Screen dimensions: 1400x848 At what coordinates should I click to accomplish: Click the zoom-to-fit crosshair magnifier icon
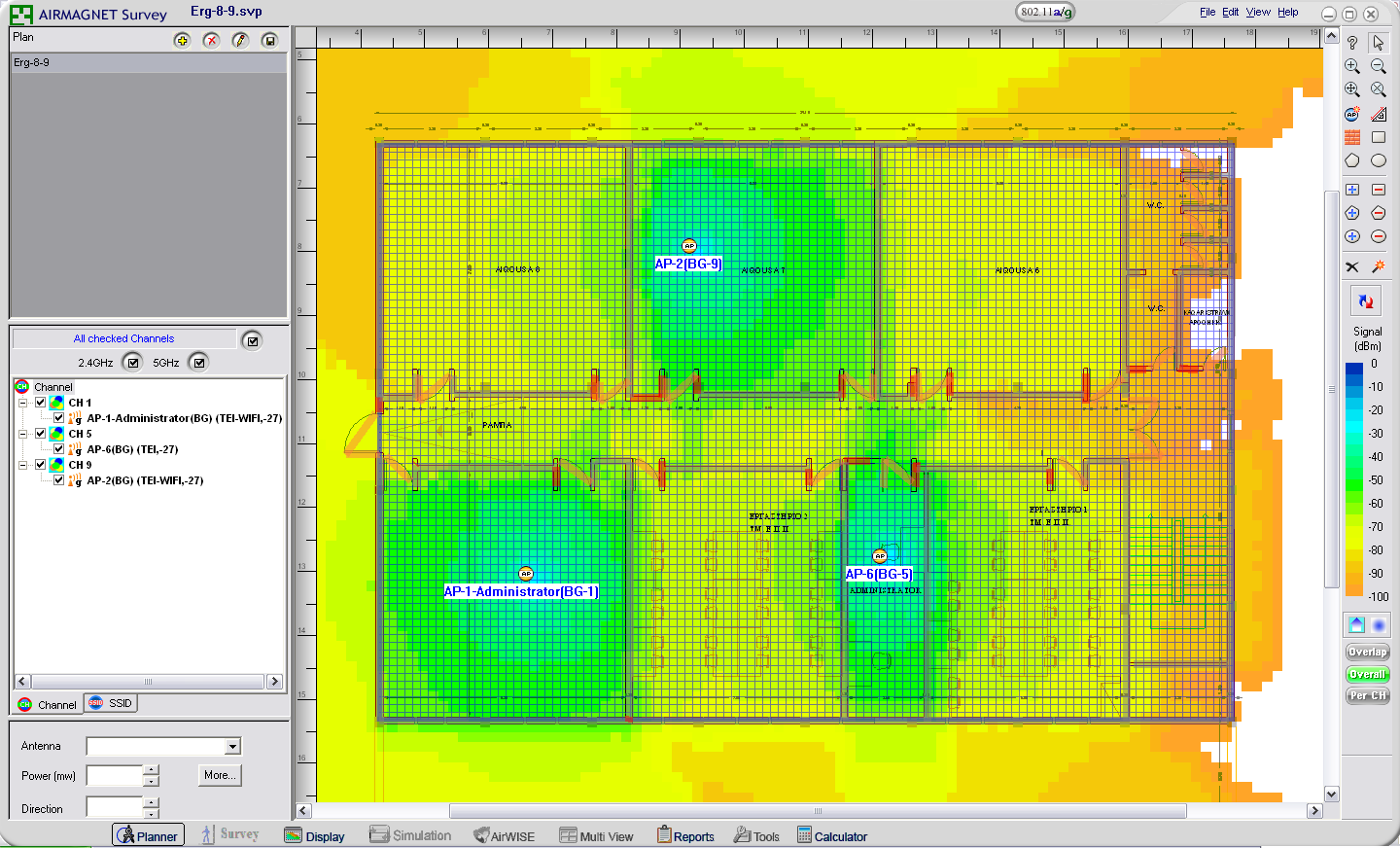(1352, 89)
